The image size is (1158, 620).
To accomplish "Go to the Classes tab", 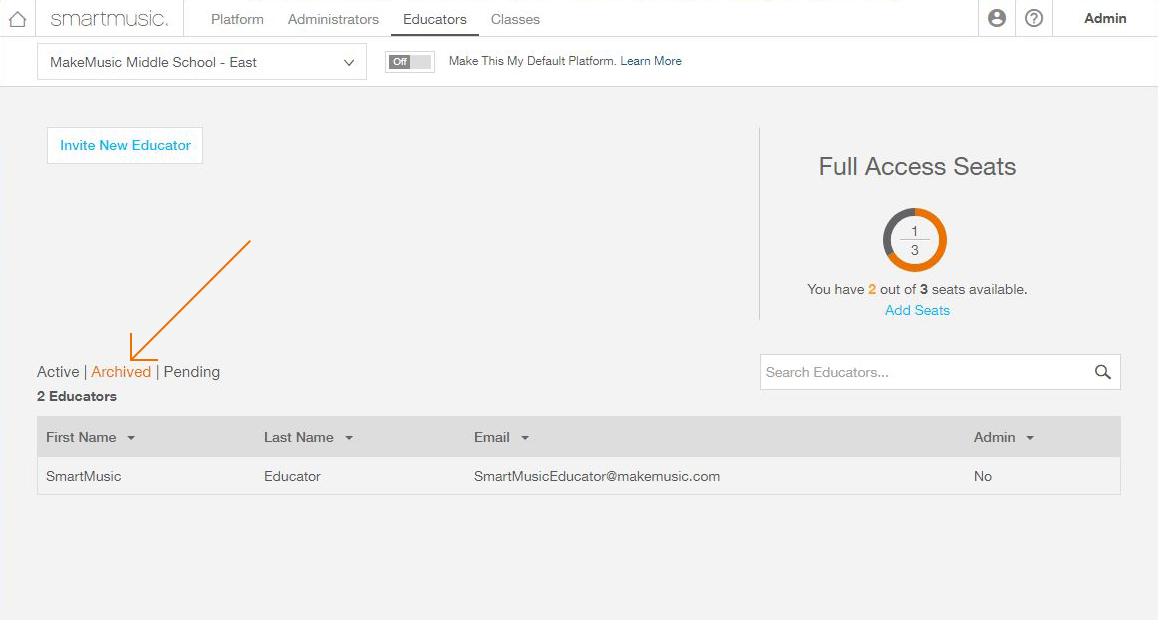I will 515,19.
